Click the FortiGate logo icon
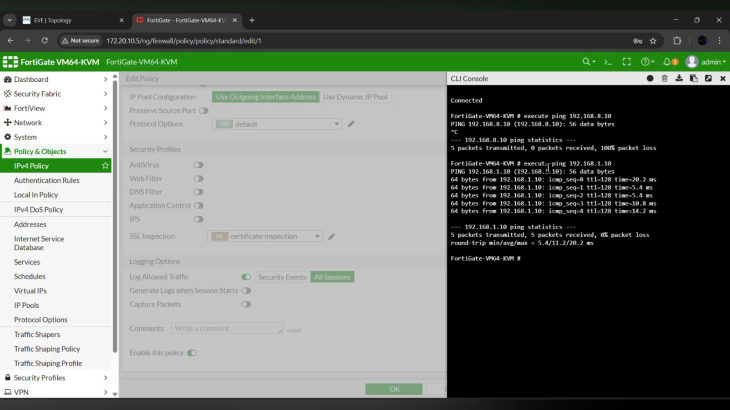The width and height of the screenshot is (730, 410). (x=10, y=62)
